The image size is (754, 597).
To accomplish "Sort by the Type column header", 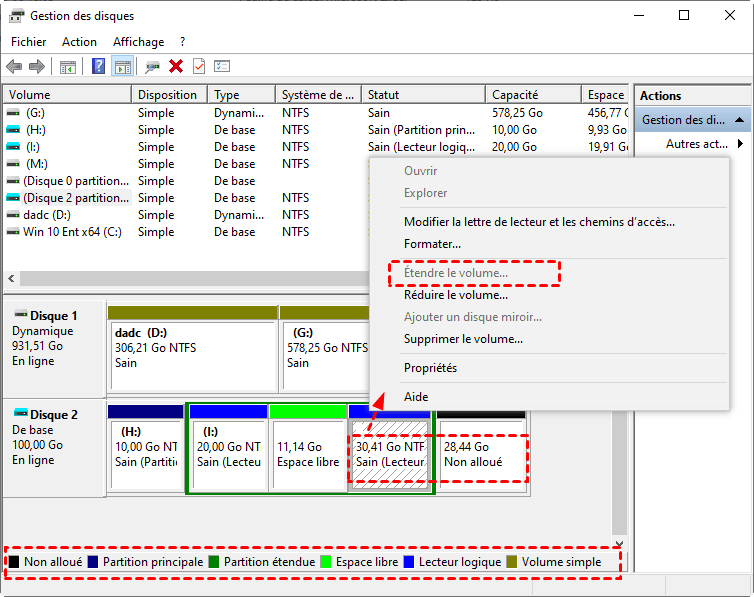I will (x=242, y=95).
